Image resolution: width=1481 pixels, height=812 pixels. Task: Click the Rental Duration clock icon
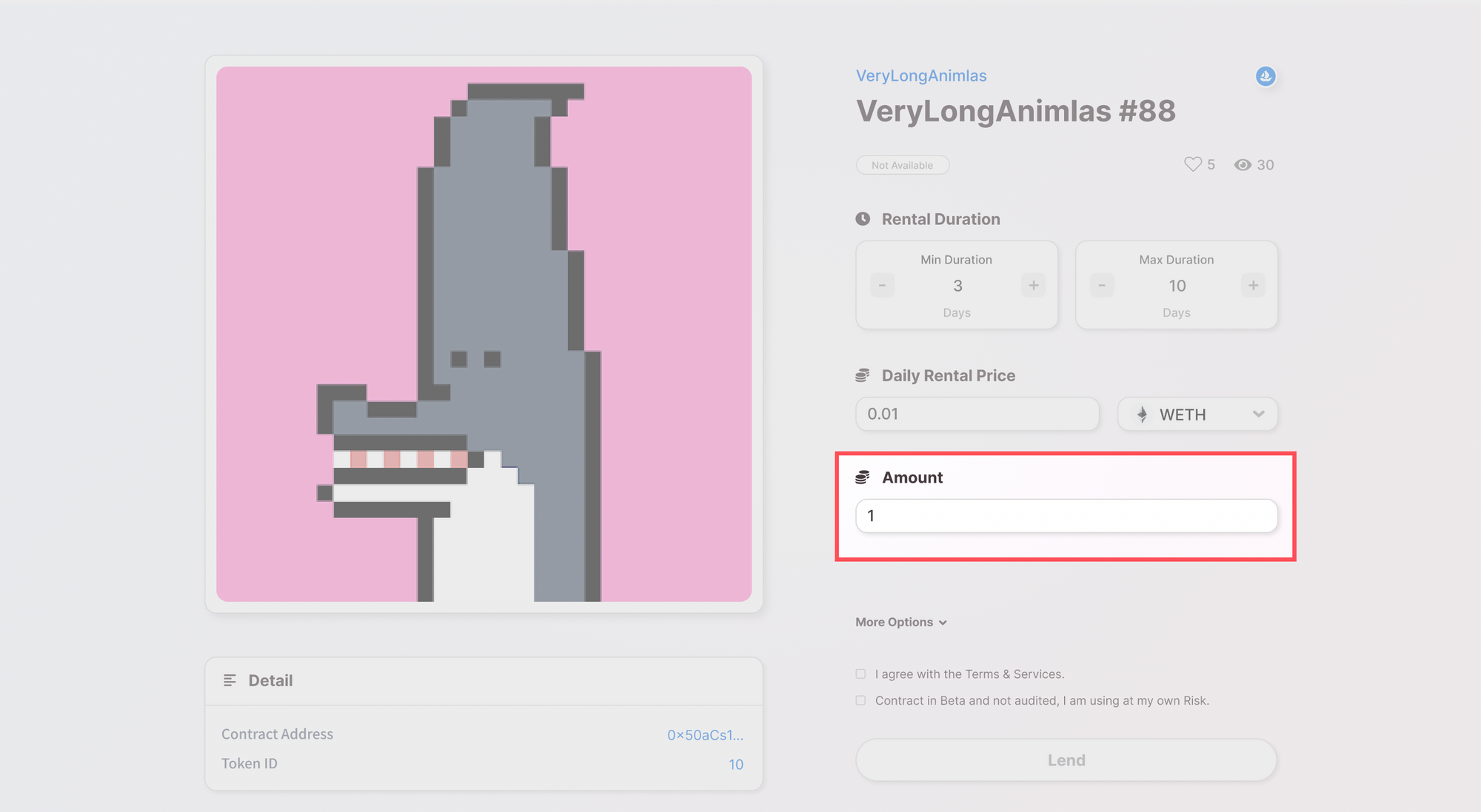[863, 219]
